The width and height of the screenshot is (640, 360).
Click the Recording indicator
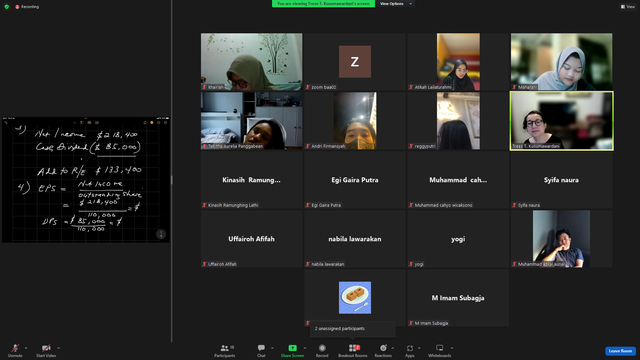(27, 7)
